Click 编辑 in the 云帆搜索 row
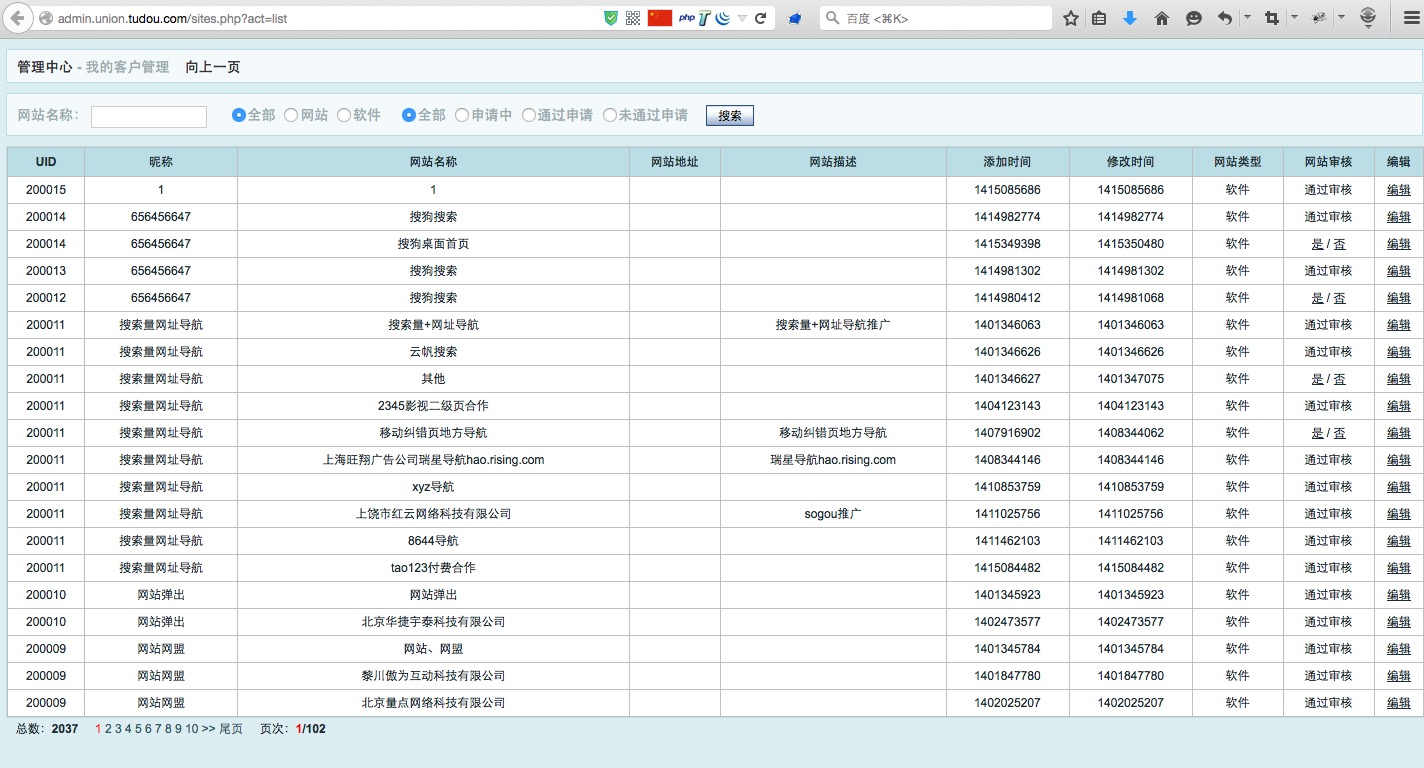 [1399, 352]
